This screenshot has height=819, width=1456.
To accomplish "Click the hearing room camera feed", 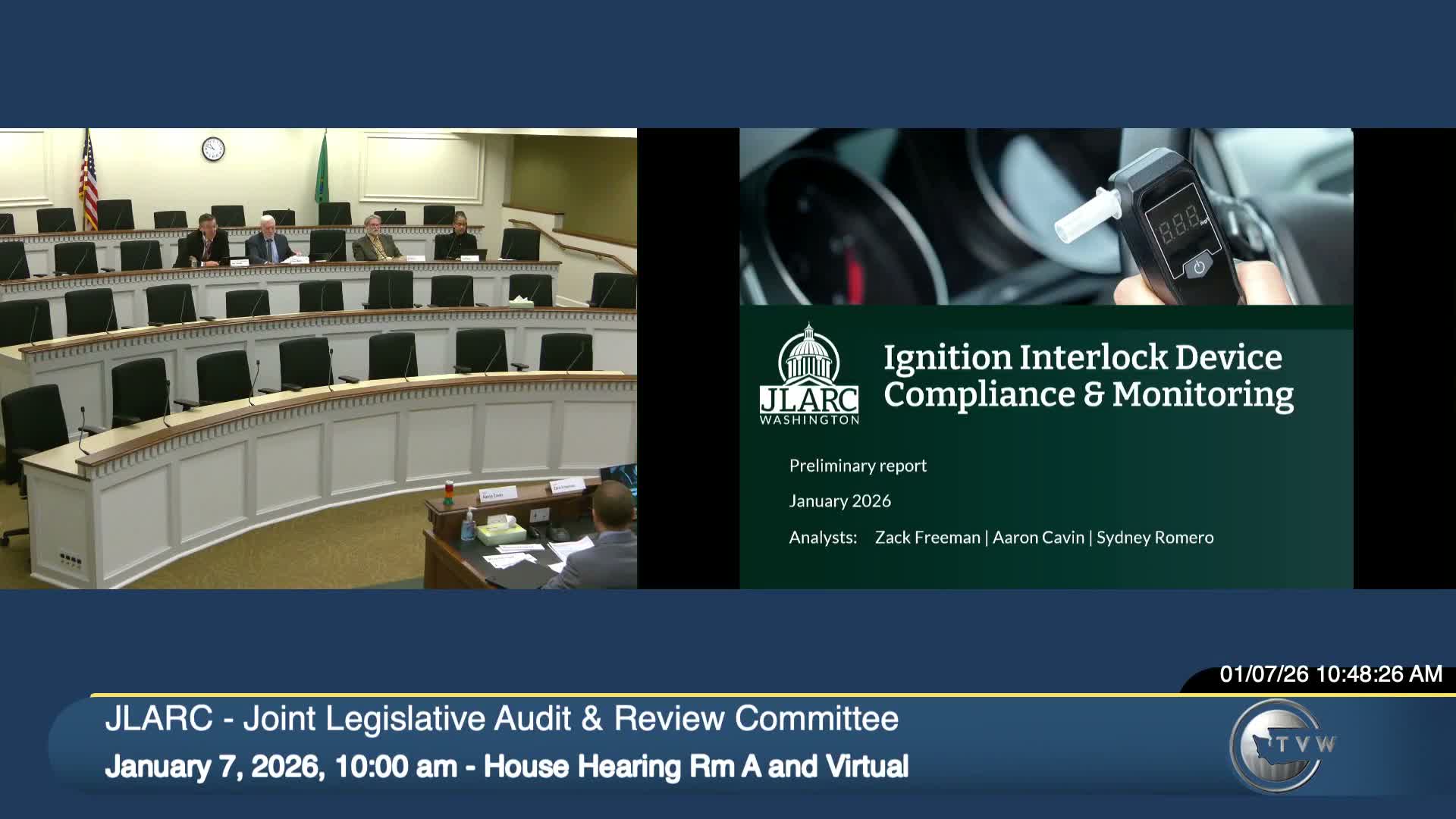I will tap(318, 358).
